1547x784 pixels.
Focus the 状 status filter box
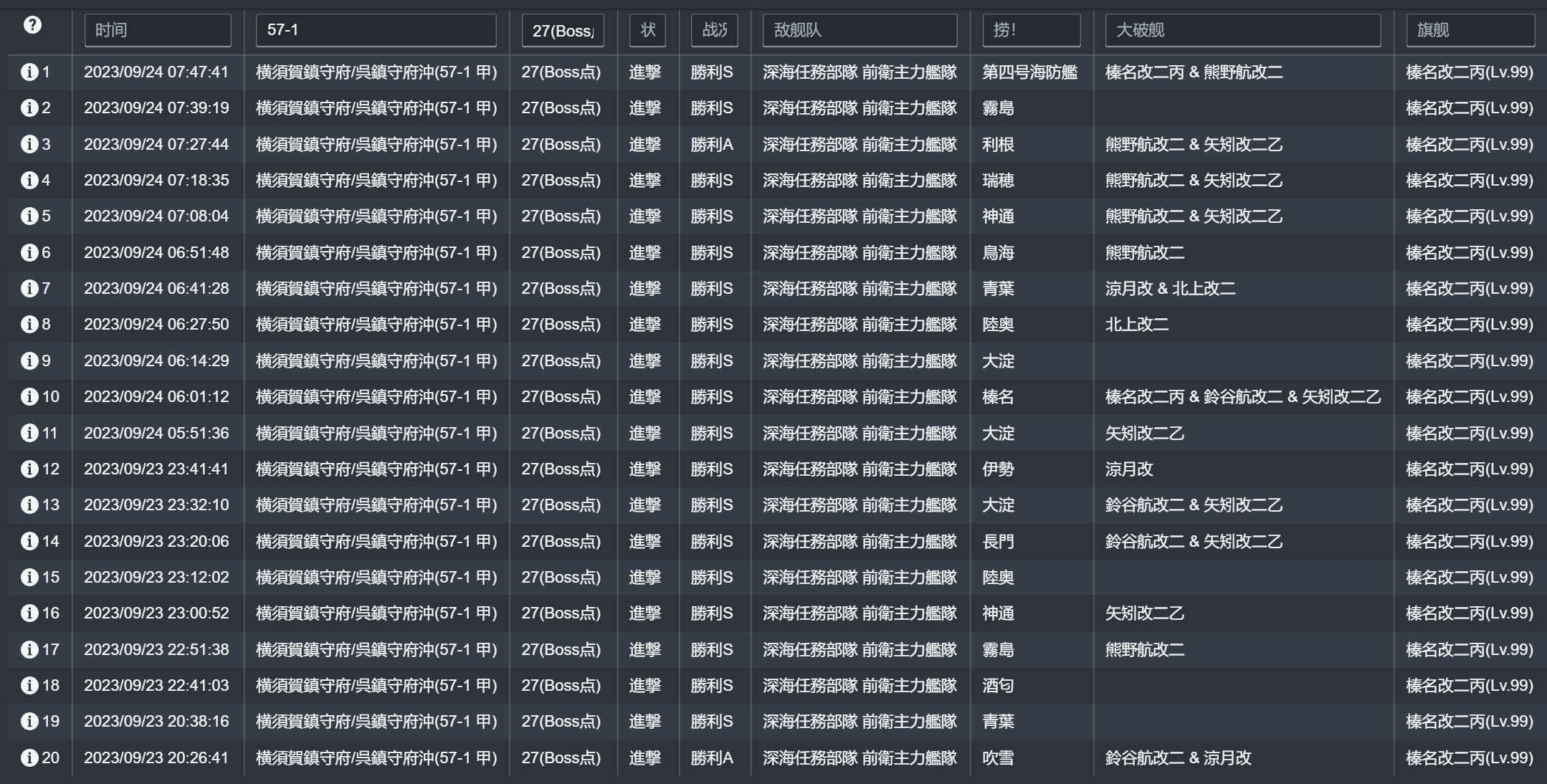647,30
